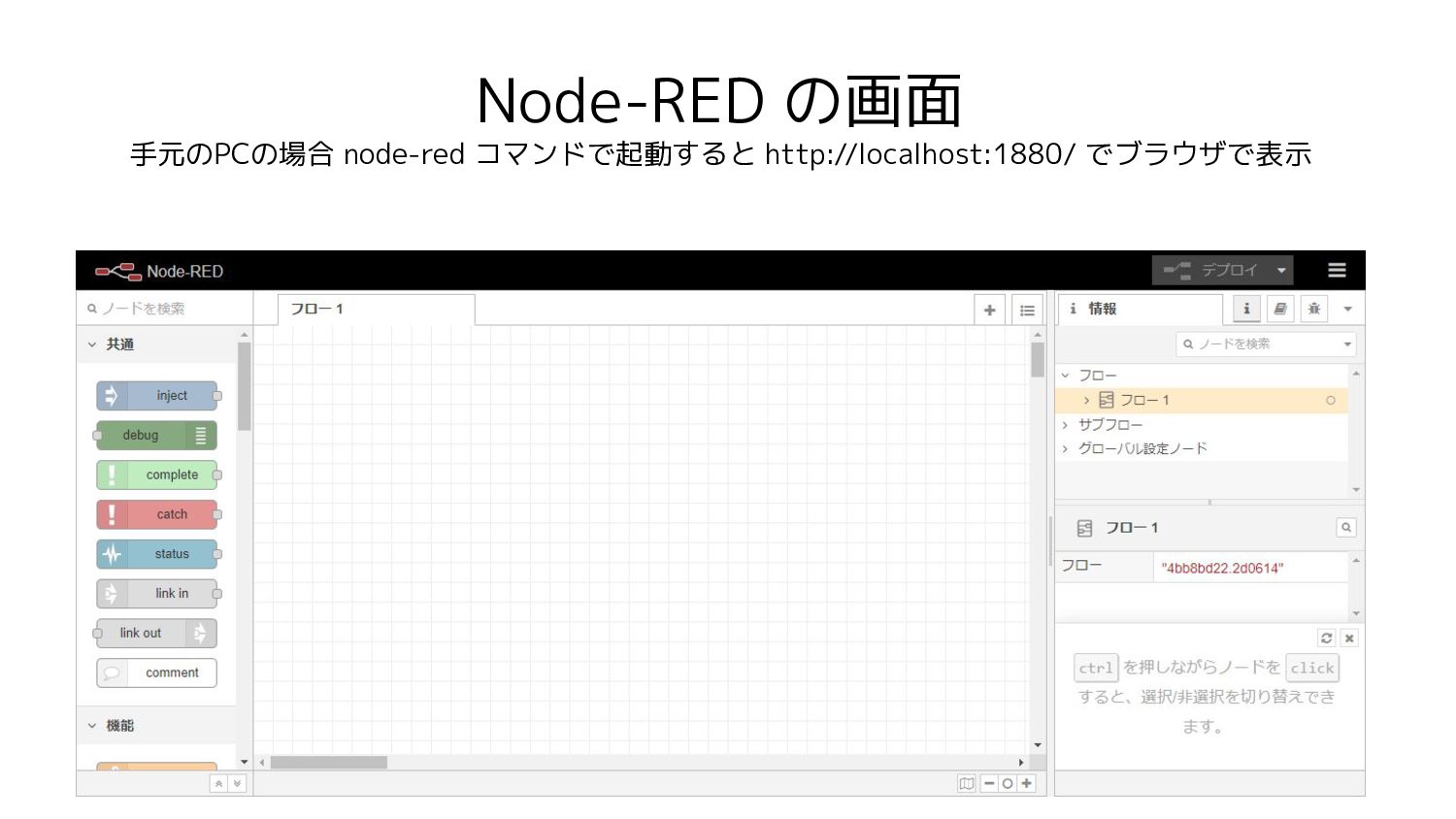Toggle the navigator map icon
Image resolution: width=1456 pixels, height=819 pixels.
pos(967,784)
